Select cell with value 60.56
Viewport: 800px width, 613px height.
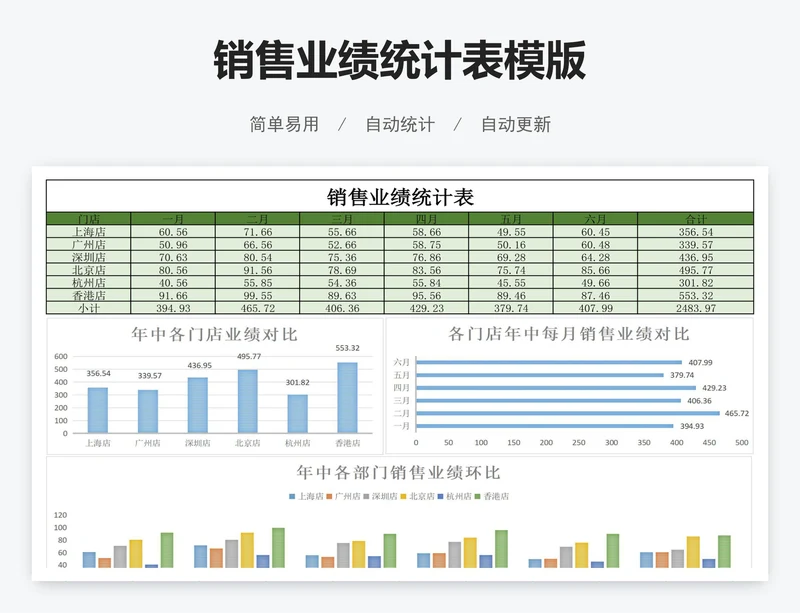click(173, 232)
